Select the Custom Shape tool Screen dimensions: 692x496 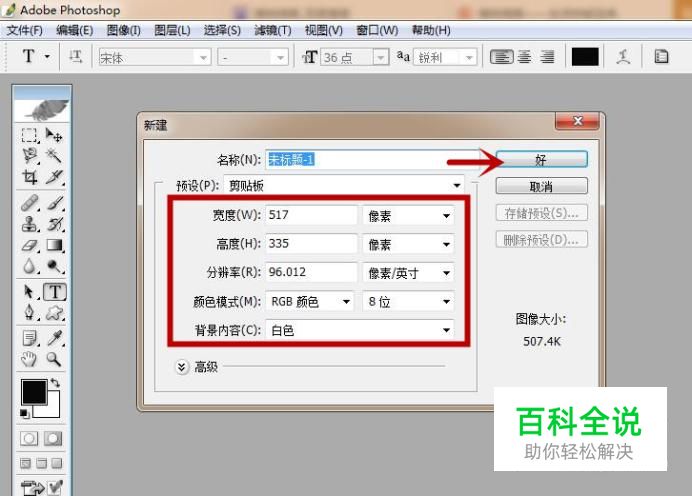54,313
